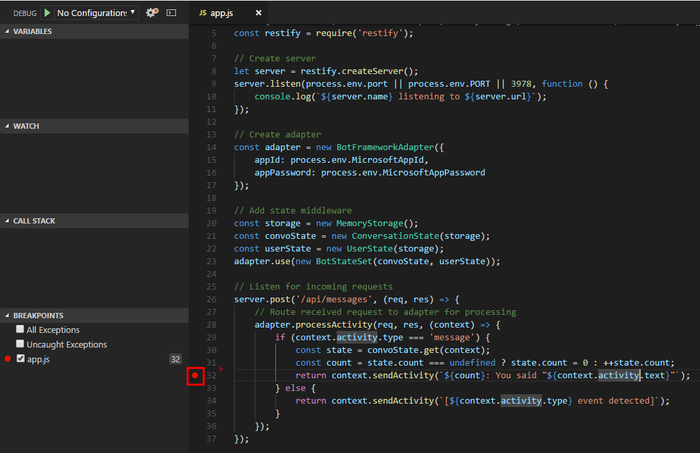
Task: Collapse the Call Stack section
Action: pos(33,220)
